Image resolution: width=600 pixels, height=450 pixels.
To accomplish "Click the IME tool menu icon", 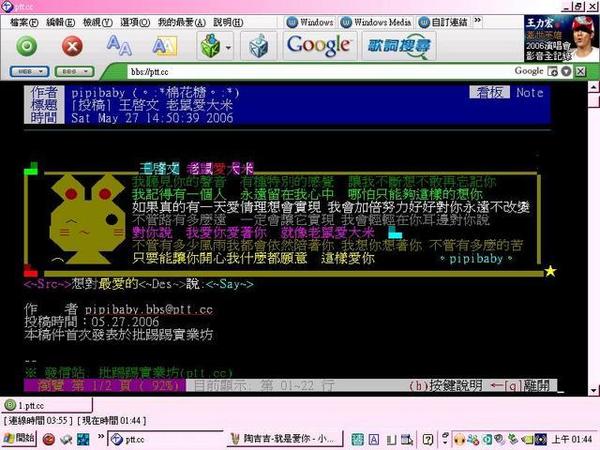I will (x=408, y=440).
